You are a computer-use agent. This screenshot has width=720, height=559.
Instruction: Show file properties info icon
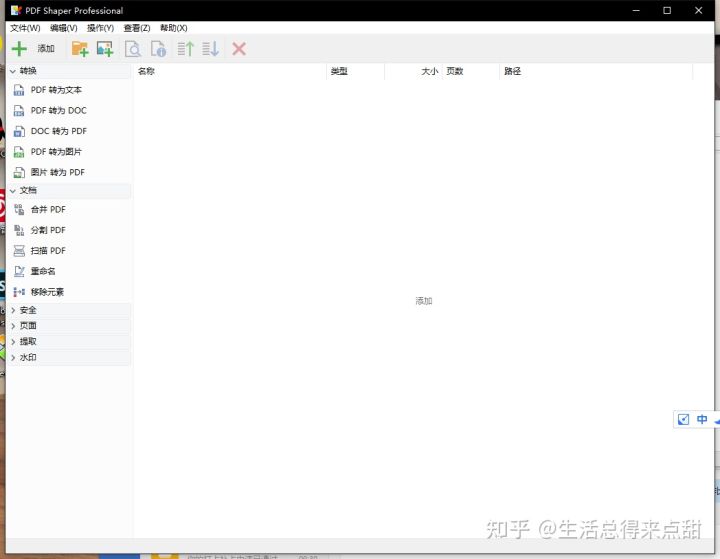tap(158, 49)
